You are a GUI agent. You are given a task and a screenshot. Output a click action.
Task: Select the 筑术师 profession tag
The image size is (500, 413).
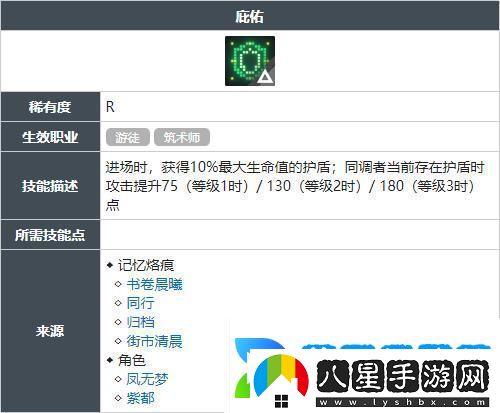182,137
